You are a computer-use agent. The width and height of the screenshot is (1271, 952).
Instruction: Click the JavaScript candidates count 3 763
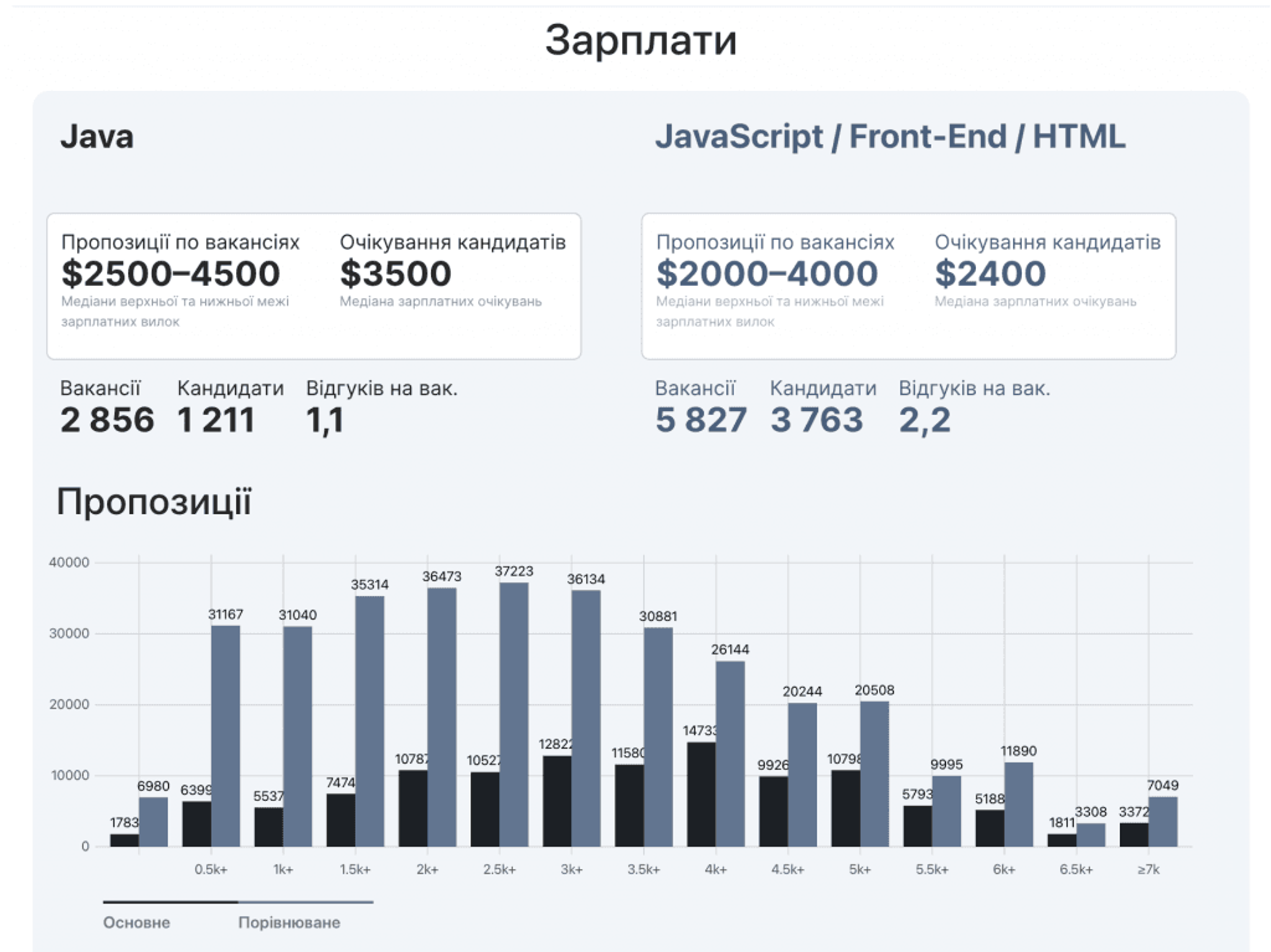click(x=817, y=420)
